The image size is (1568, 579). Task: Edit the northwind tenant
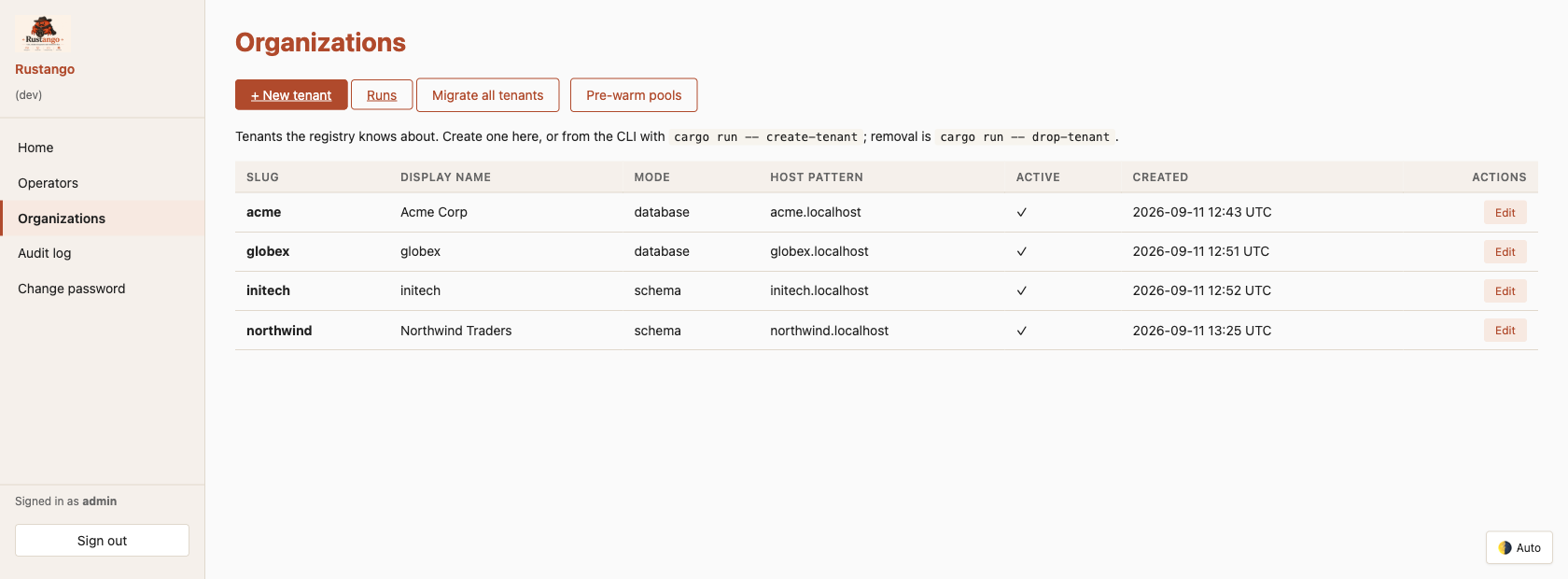(x=1505, y=331)
